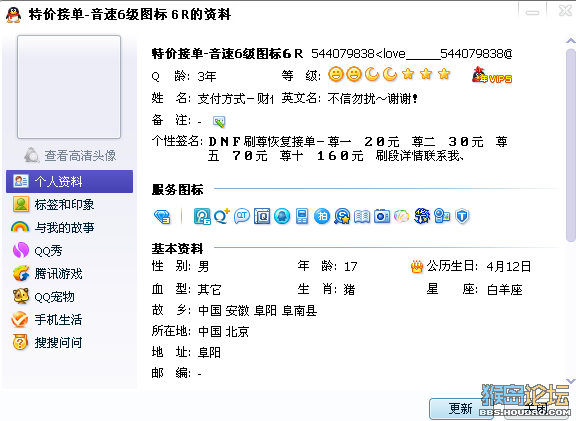Switch to 手机生活 tab
This screenshot has height=421, width=576.
(69, 320)
